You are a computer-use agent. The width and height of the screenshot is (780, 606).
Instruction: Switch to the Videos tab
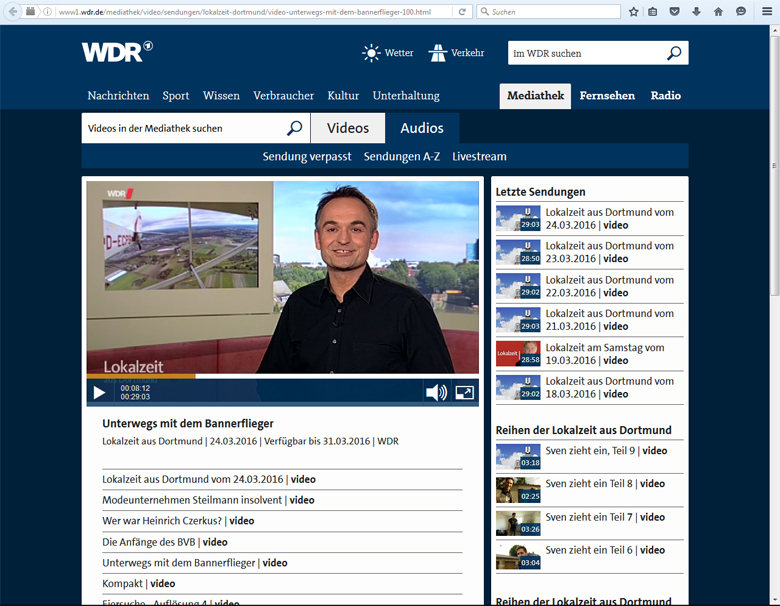pyautogui.click(x=348, y=128)
